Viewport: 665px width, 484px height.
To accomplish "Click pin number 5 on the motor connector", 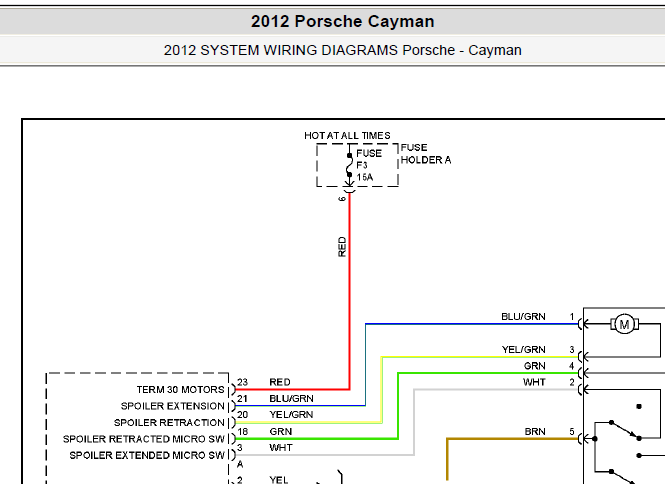I will 572,431.
